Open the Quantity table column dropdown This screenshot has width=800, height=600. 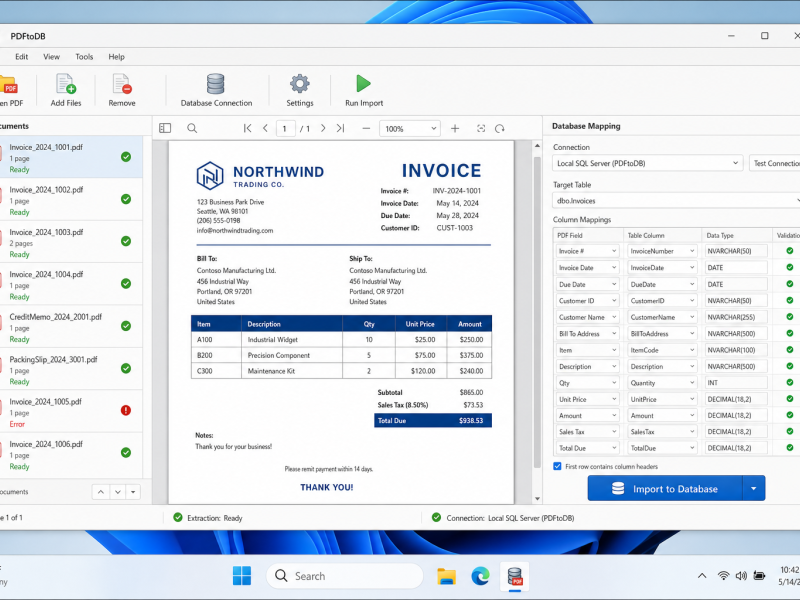point(662,383)
